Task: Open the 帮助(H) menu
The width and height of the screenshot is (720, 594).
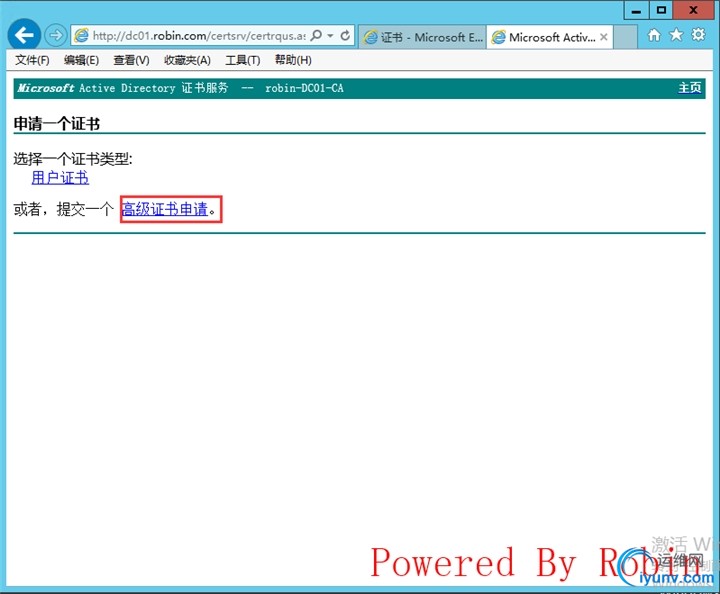Action: pos(293,60)
